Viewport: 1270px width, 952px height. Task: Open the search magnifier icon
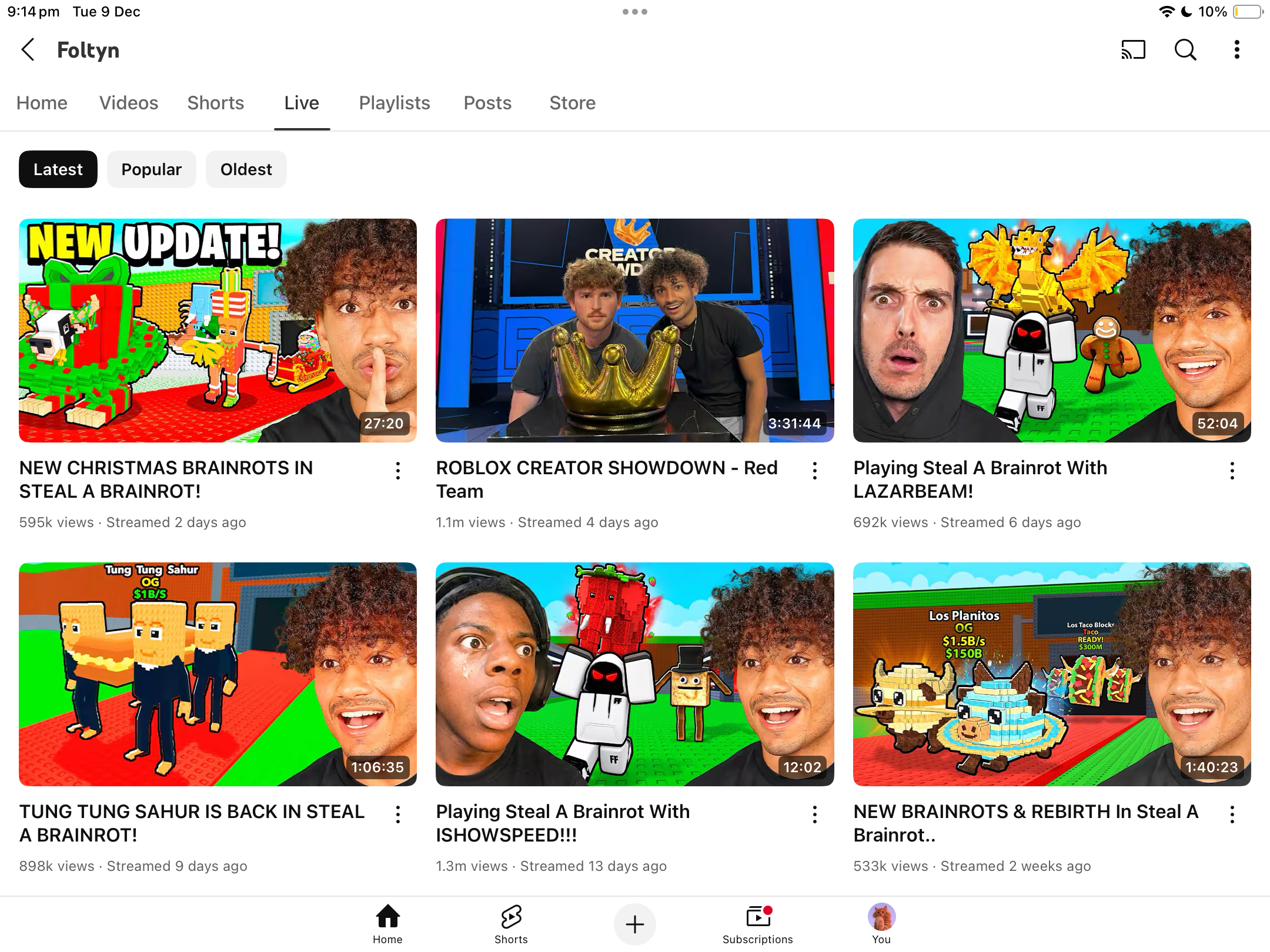pyautogui.click(x=1185, y=50)
